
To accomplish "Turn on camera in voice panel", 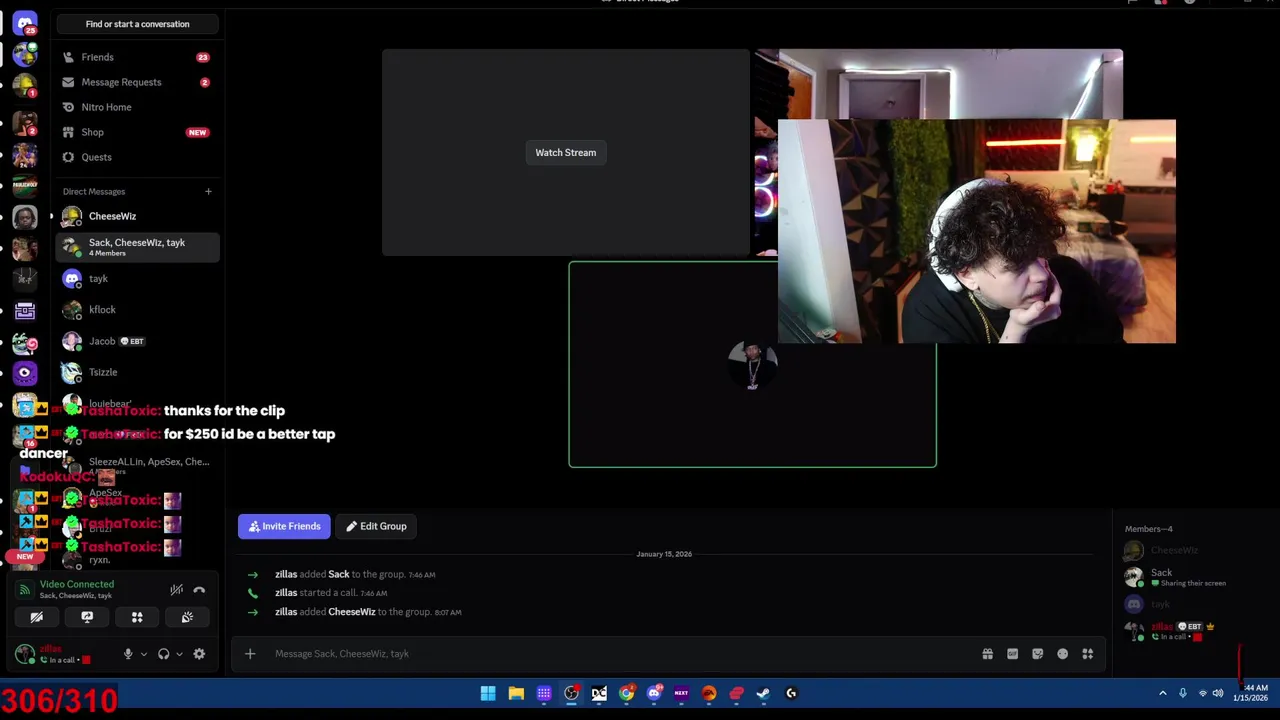I will click(x=36, y=618).
